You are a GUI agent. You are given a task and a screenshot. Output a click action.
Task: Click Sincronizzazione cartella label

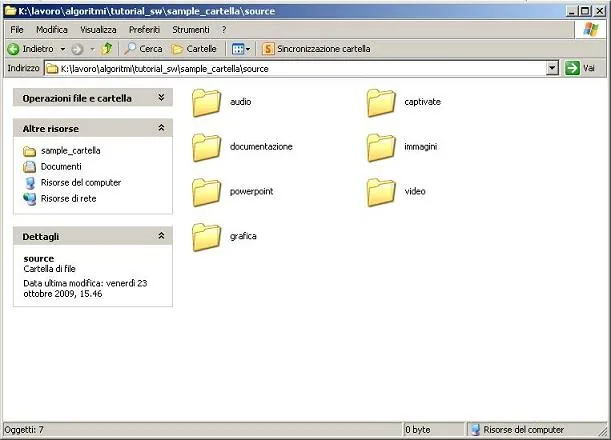click(323, 49)
